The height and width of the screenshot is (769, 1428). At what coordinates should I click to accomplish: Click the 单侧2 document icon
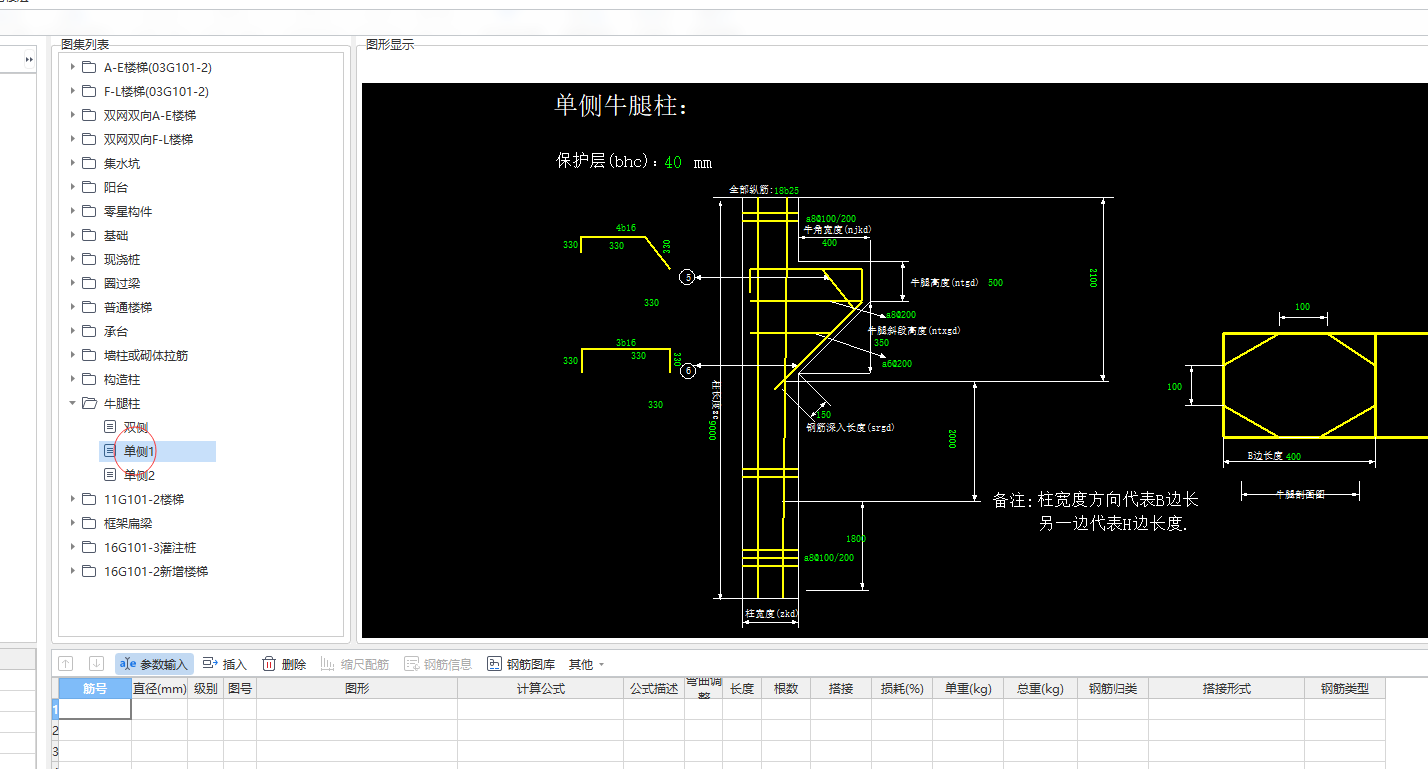(x=110, y=475)
